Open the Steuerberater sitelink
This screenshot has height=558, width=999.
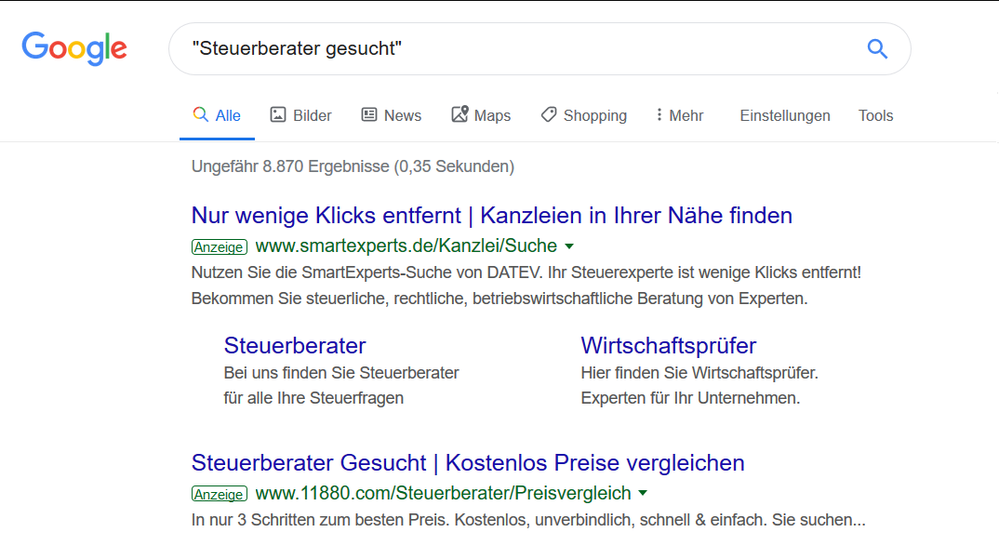(x=295, y=345)
